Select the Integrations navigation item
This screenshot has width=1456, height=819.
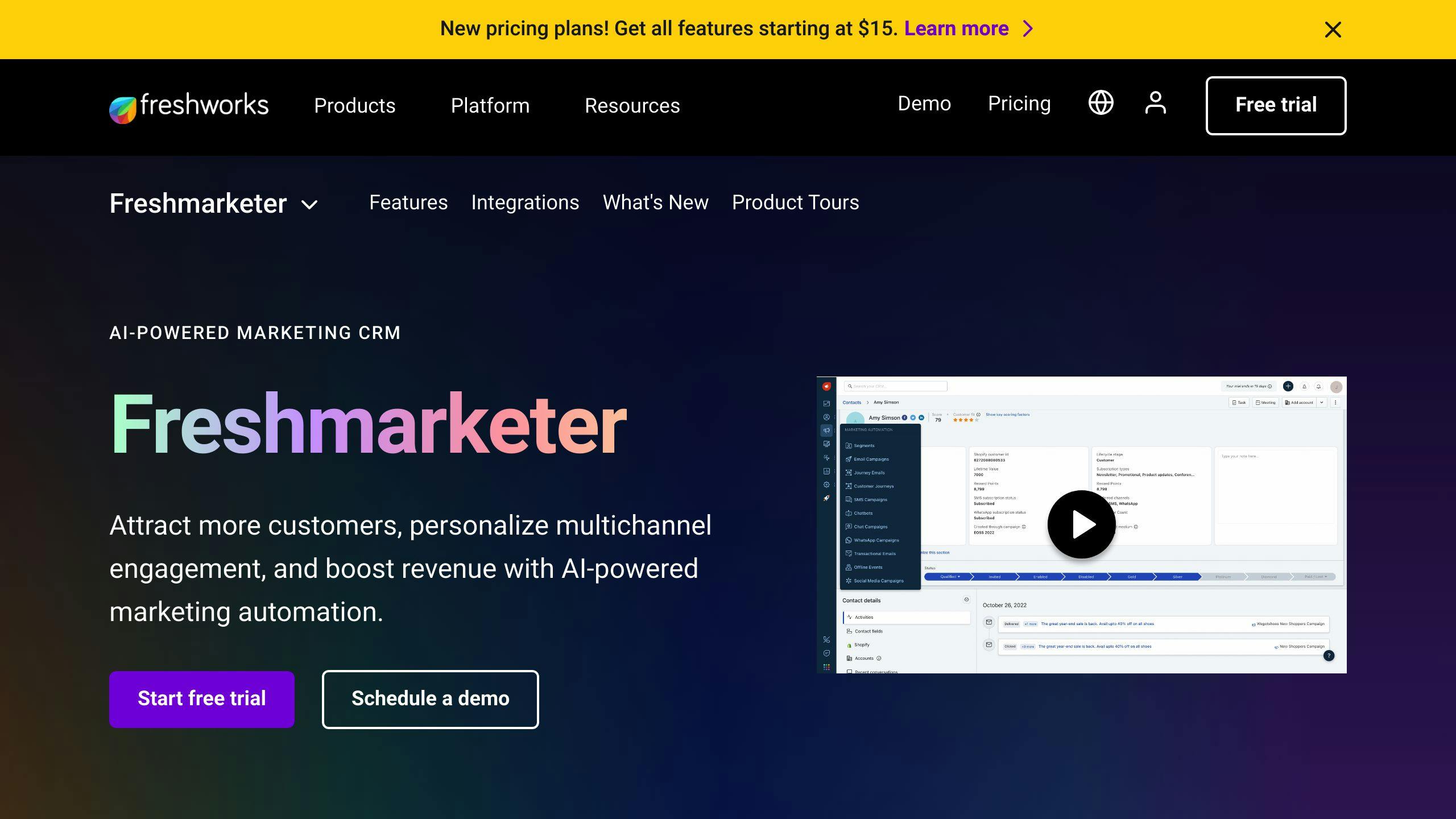[x=525, y=202]
